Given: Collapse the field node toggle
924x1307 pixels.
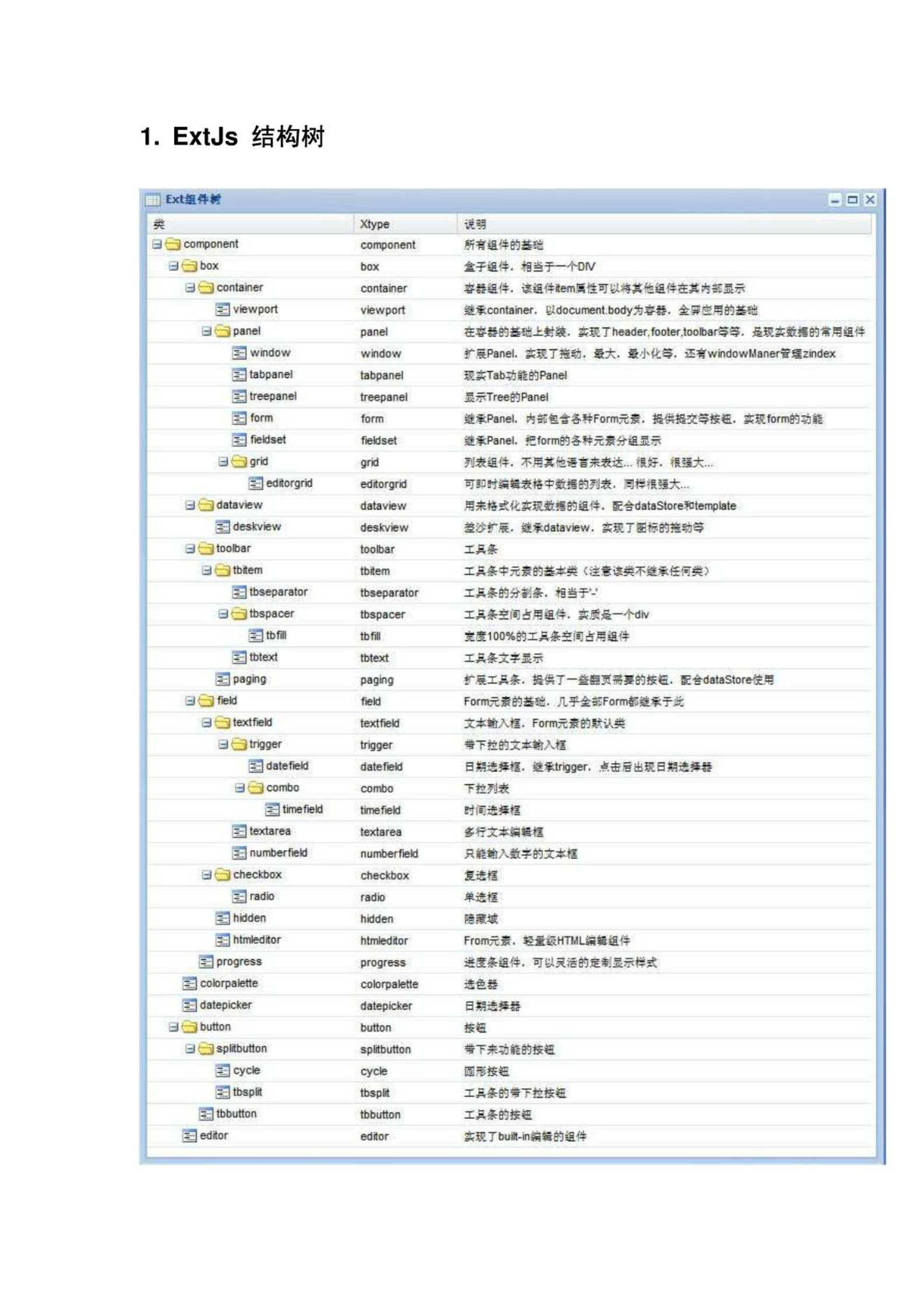Looking at the screenshot, I should pyautogui.click(x=190, y=701).
